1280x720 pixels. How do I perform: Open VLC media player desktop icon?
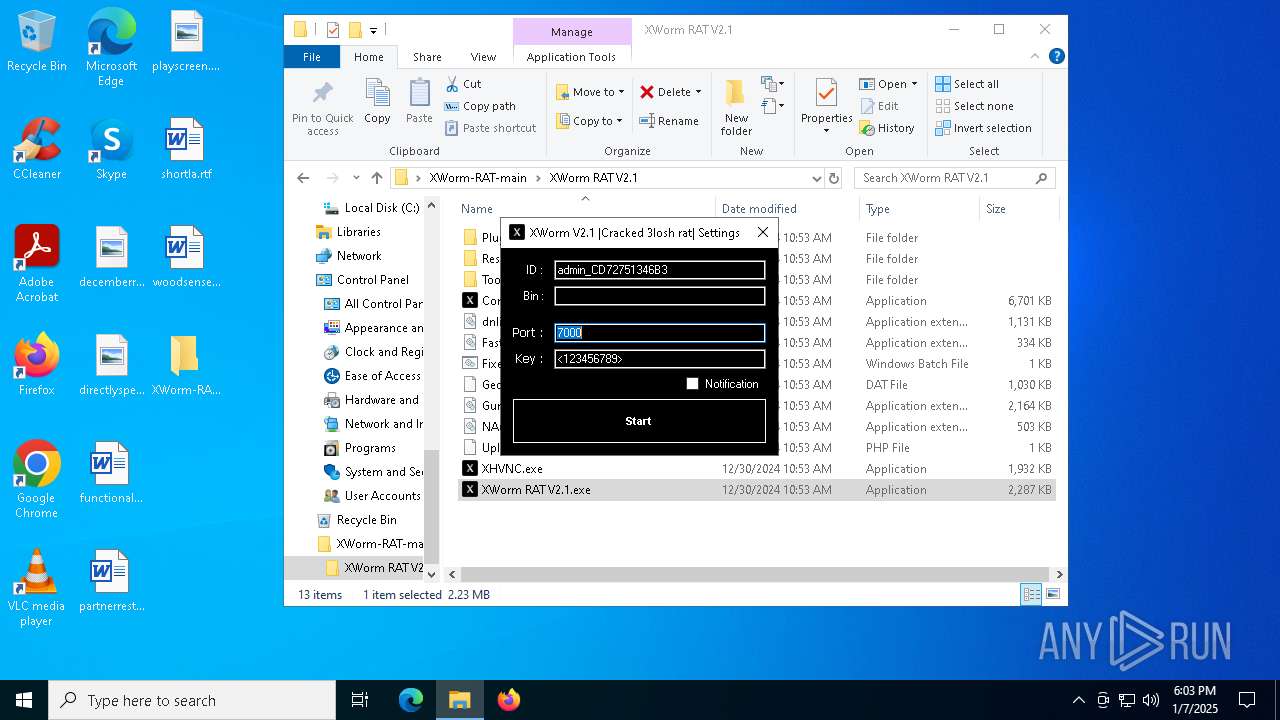click(x=36, y=588)
